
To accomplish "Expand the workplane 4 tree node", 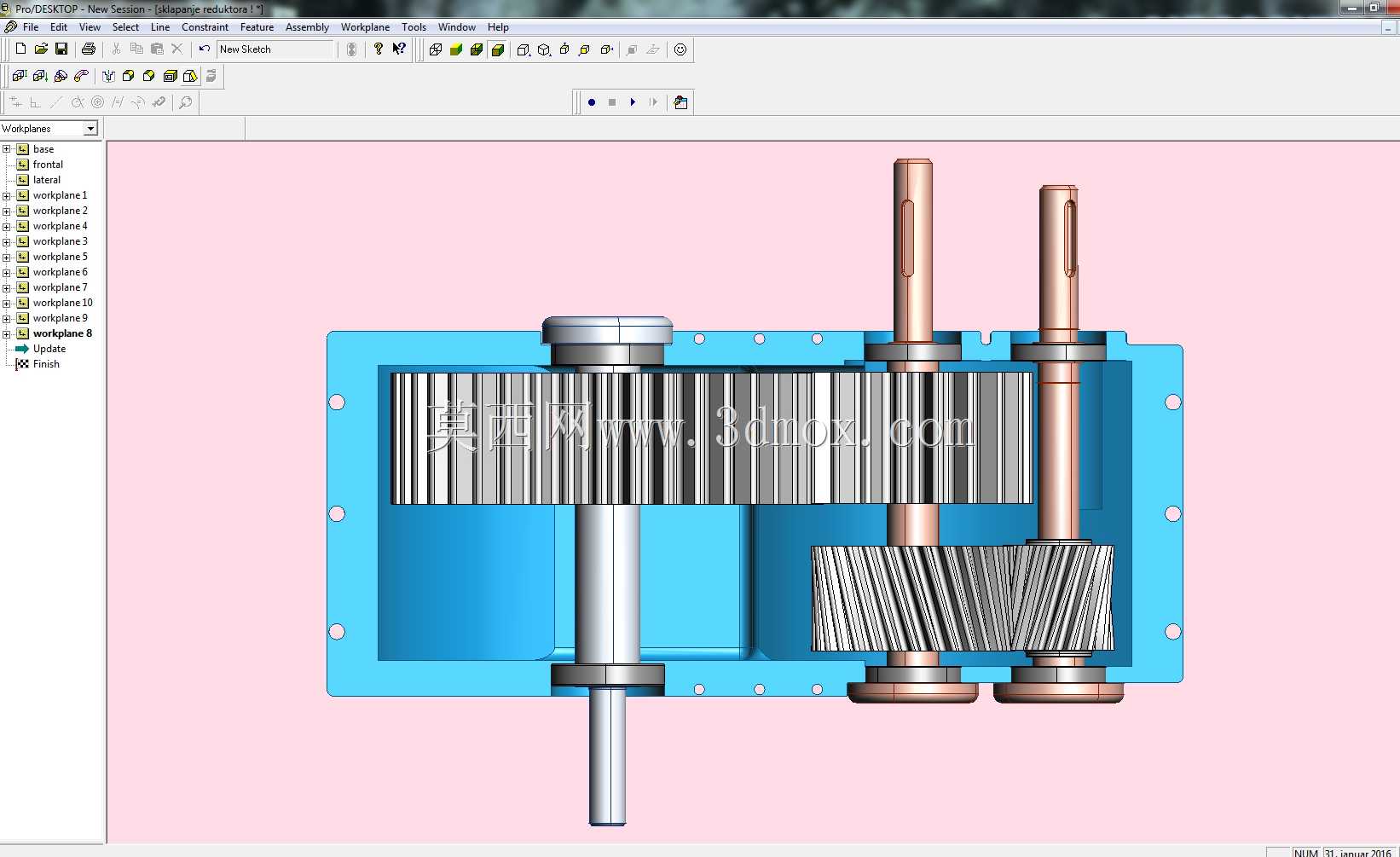I will tap(7, 226).
